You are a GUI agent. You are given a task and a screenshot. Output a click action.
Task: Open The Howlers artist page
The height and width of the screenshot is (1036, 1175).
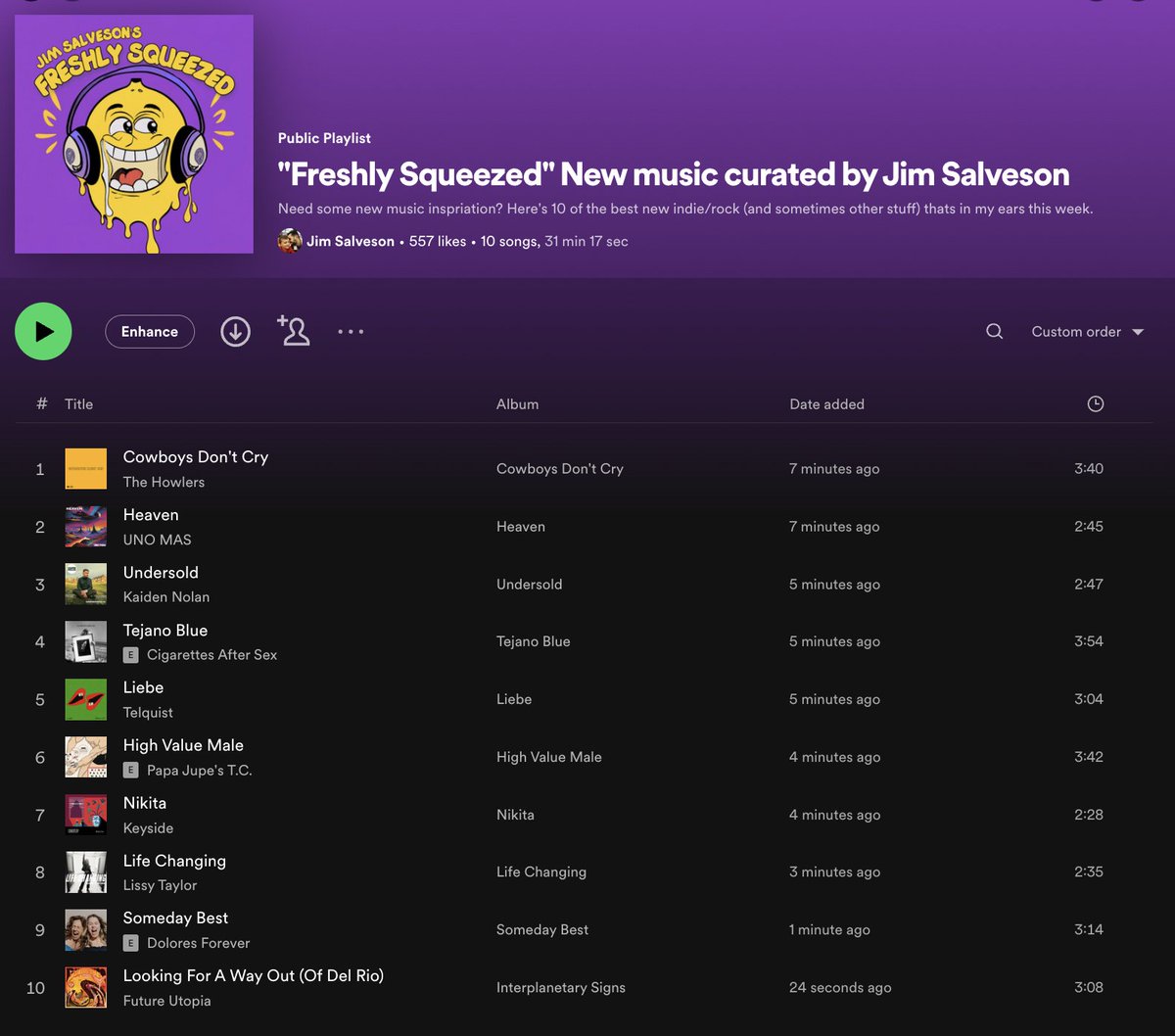(x=164, y=482)
